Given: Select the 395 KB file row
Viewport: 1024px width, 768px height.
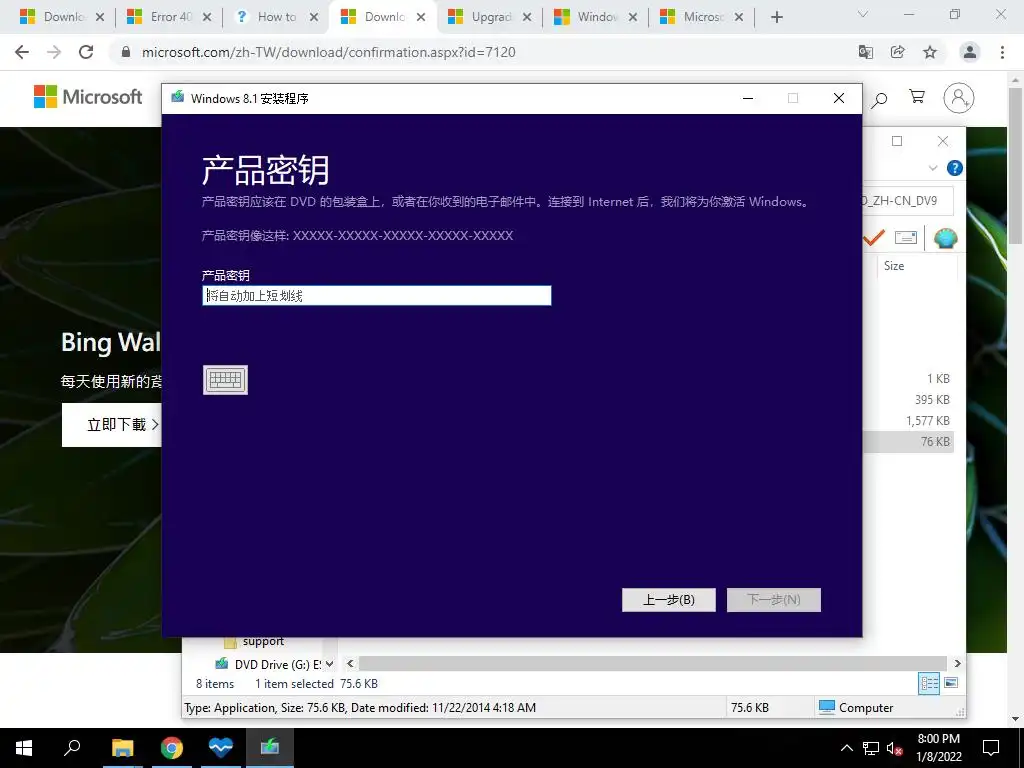Looking at the screenshot, I should pyautogui.click(x=908, y=400).
